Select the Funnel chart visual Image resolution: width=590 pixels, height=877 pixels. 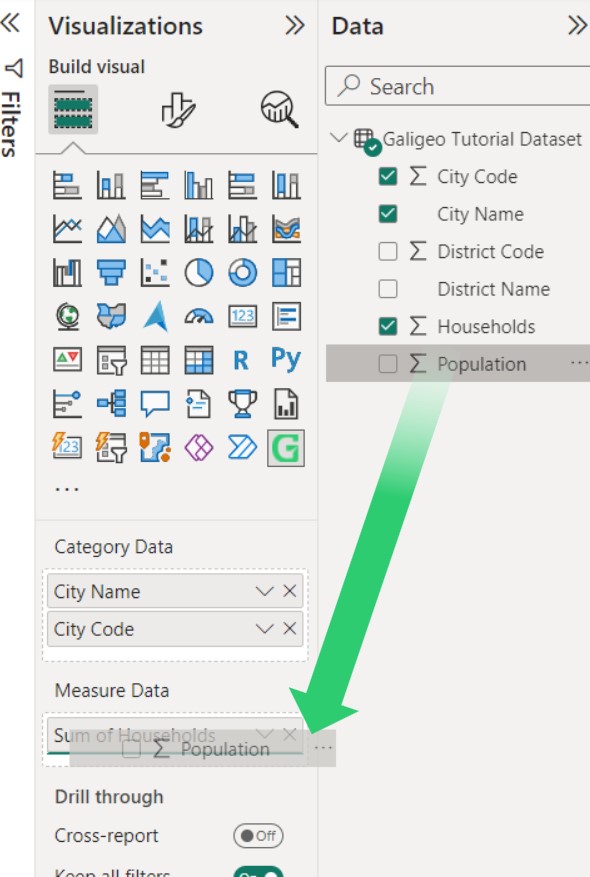111,272
